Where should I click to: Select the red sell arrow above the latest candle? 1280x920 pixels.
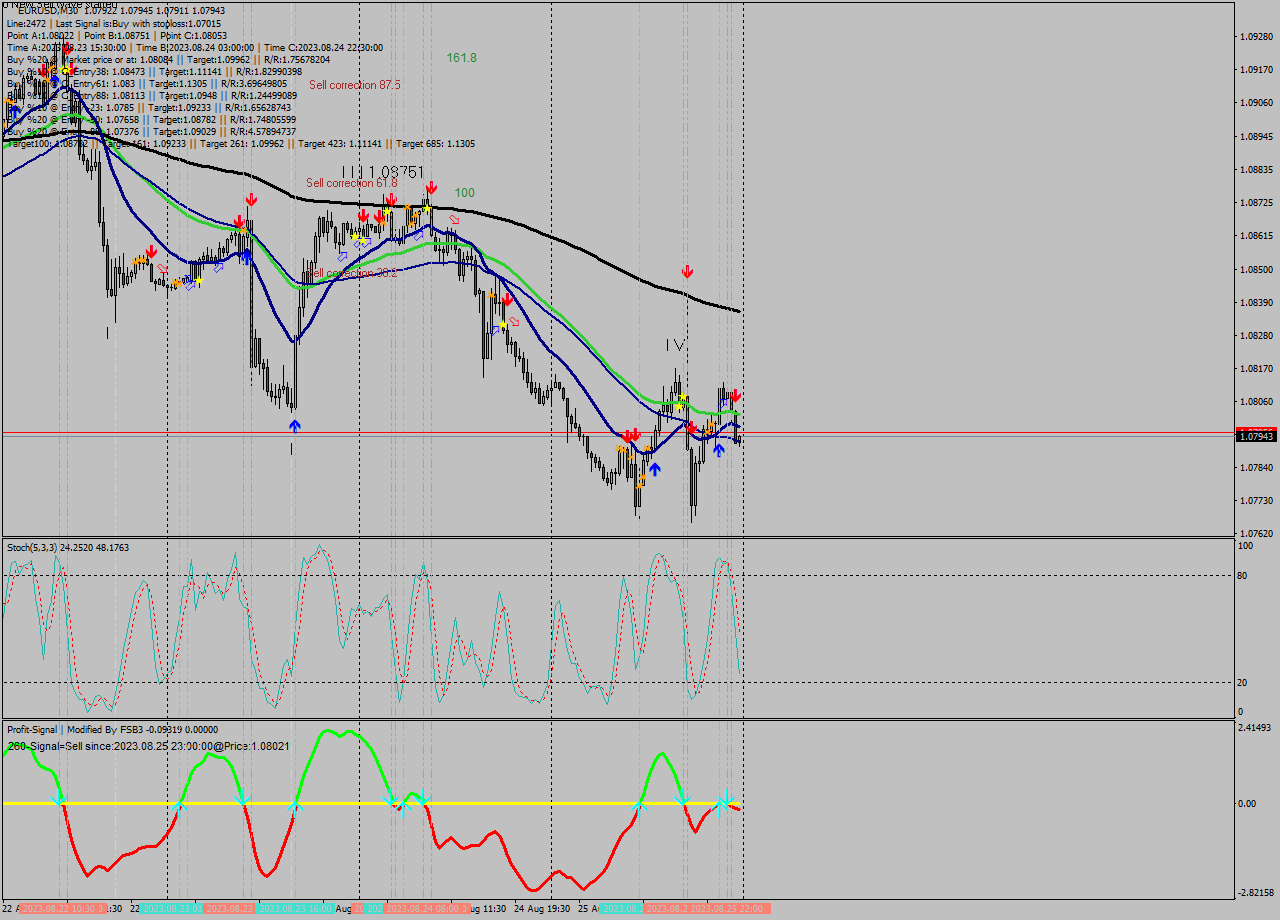pyautogui.click(x=735, y=396)
